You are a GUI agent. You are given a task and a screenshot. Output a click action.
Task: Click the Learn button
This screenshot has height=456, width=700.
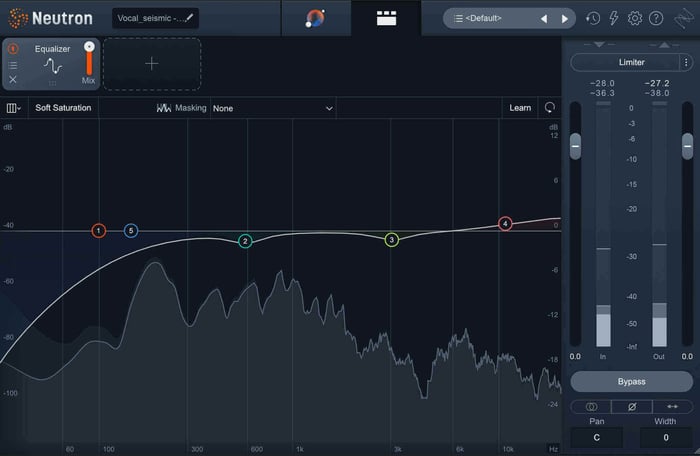click(520, 108)
